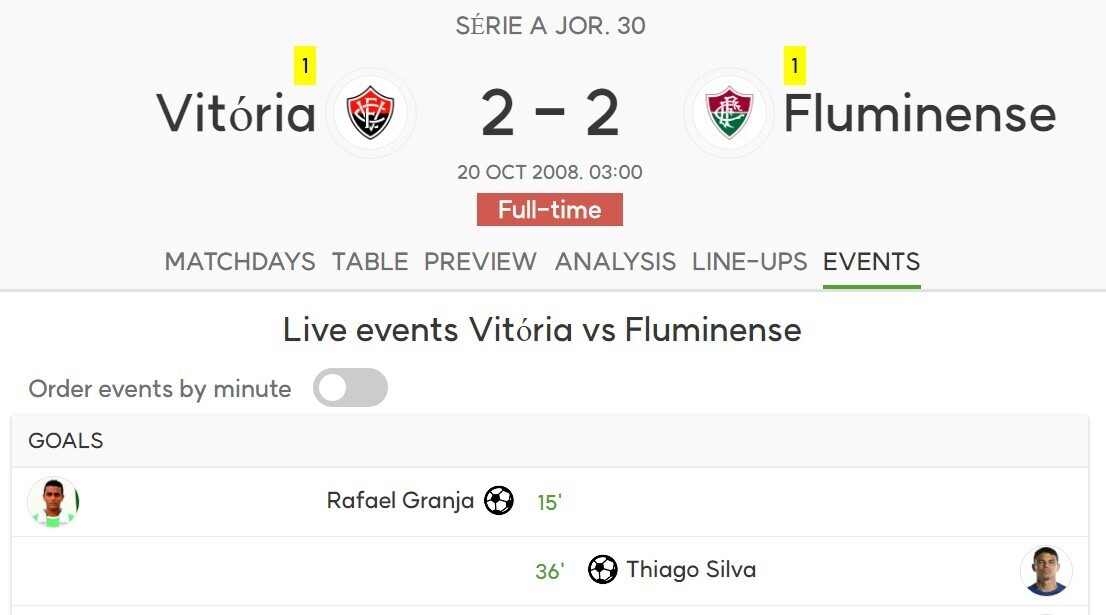
Task: Click the Rafael Granja player name
Action: click(400, 500)
